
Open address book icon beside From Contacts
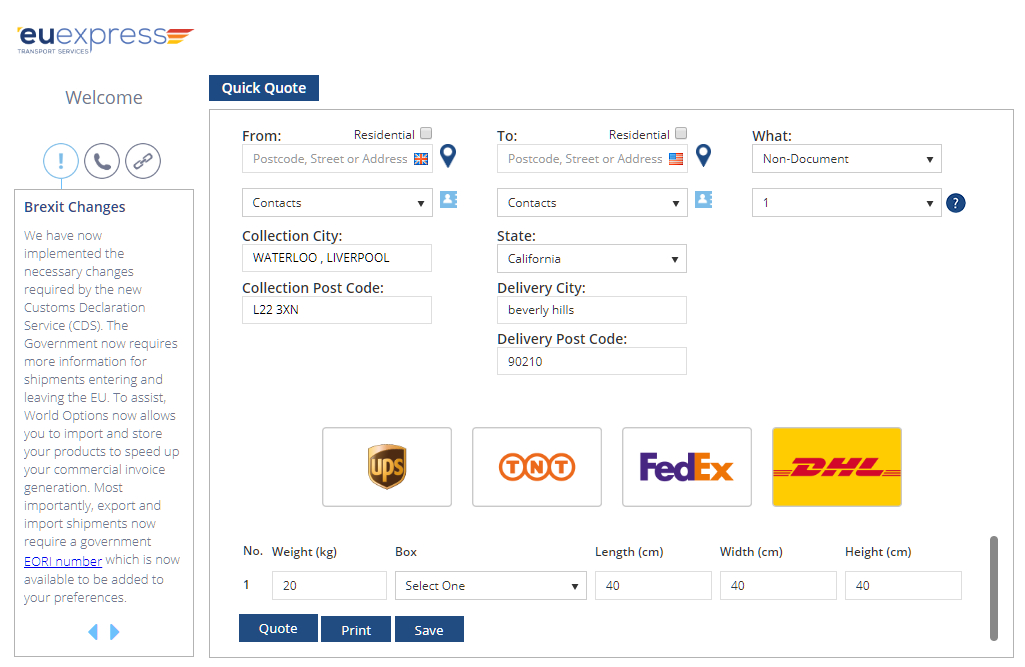click(x=448, y=200)
